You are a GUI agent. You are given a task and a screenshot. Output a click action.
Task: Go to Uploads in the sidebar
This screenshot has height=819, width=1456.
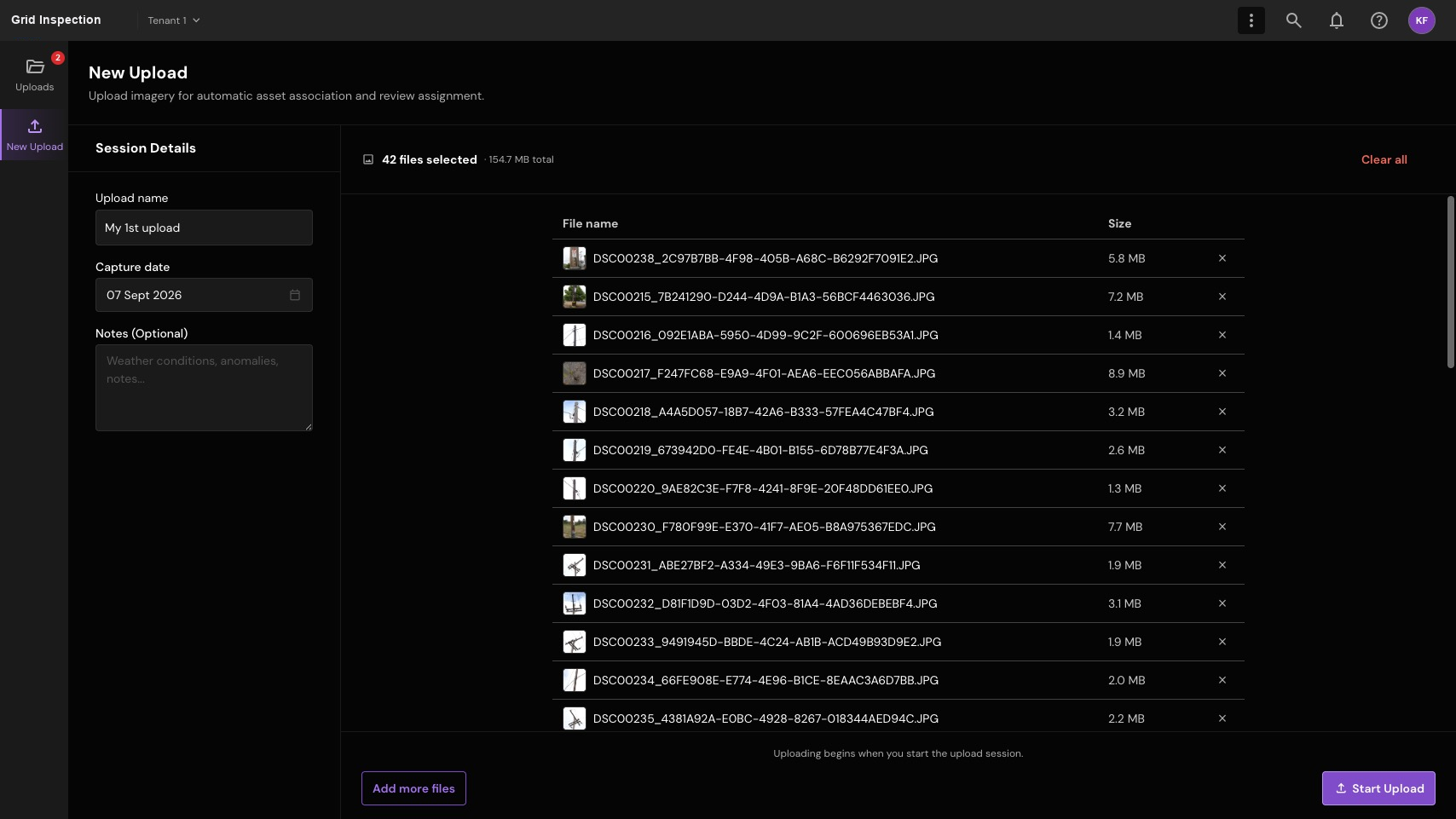pos(34,75)
